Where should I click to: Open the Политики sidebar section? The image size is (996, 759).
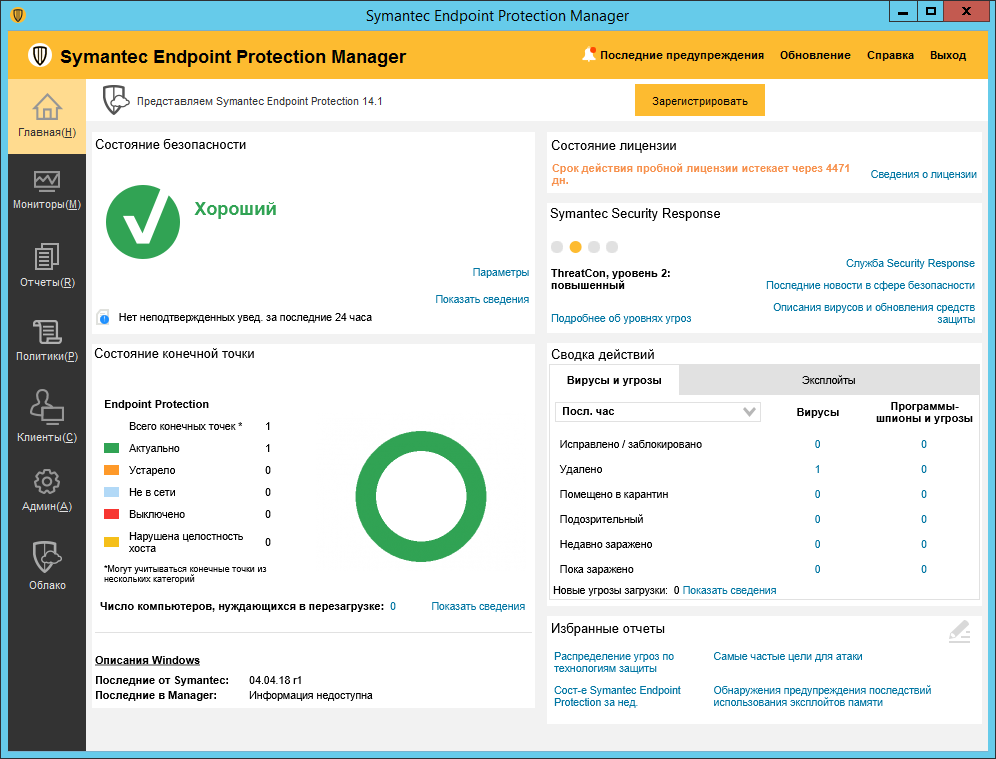tap(47, 340)
